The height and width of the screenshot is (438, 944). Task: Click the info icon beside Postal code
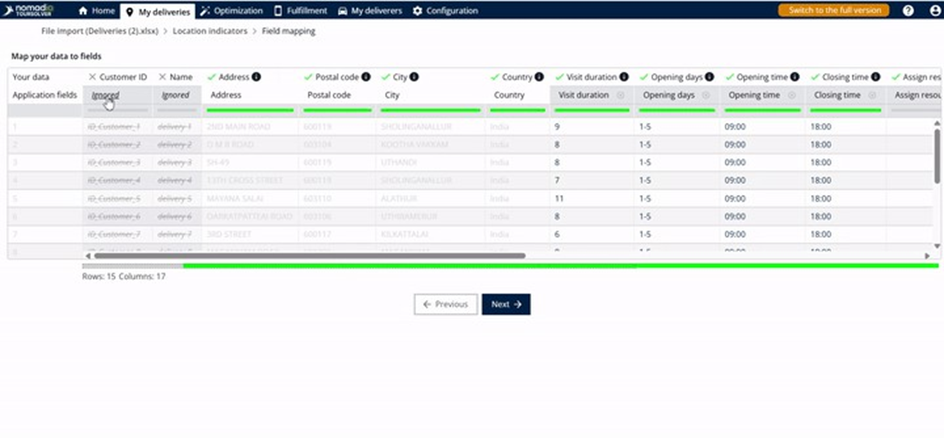(x=366, y=77)
